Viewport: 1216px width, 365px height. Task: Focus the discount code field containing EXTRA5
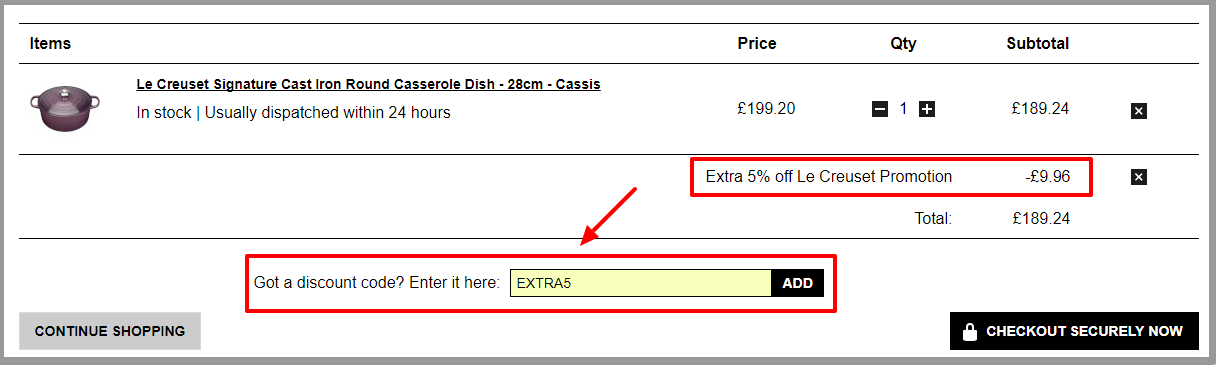click(641, 283)
